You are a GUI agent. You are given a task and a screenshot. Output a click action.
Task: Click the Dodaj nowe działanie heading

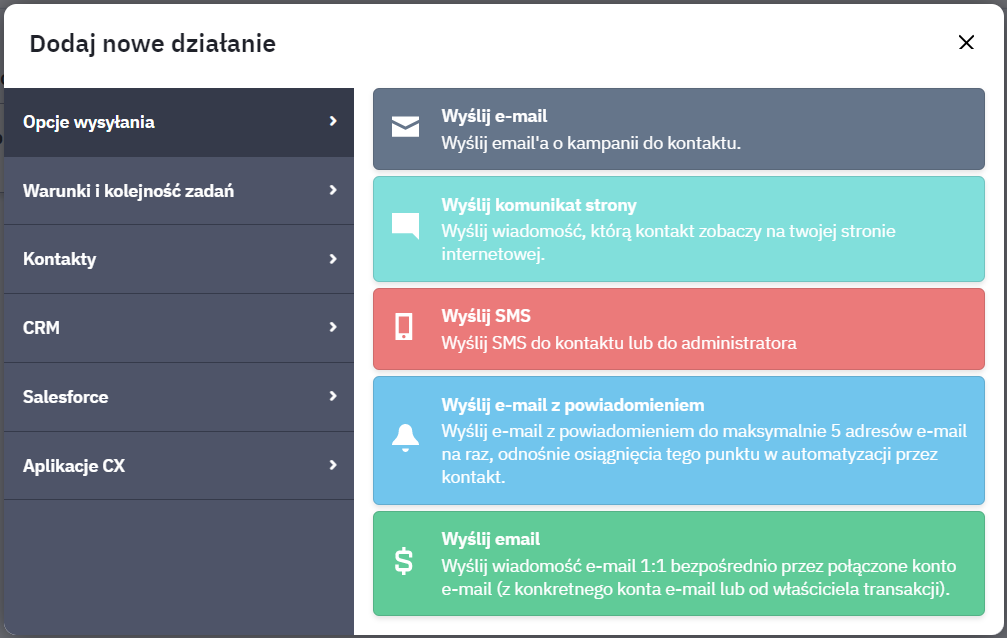pyautogui.click(x=153, y=44)
